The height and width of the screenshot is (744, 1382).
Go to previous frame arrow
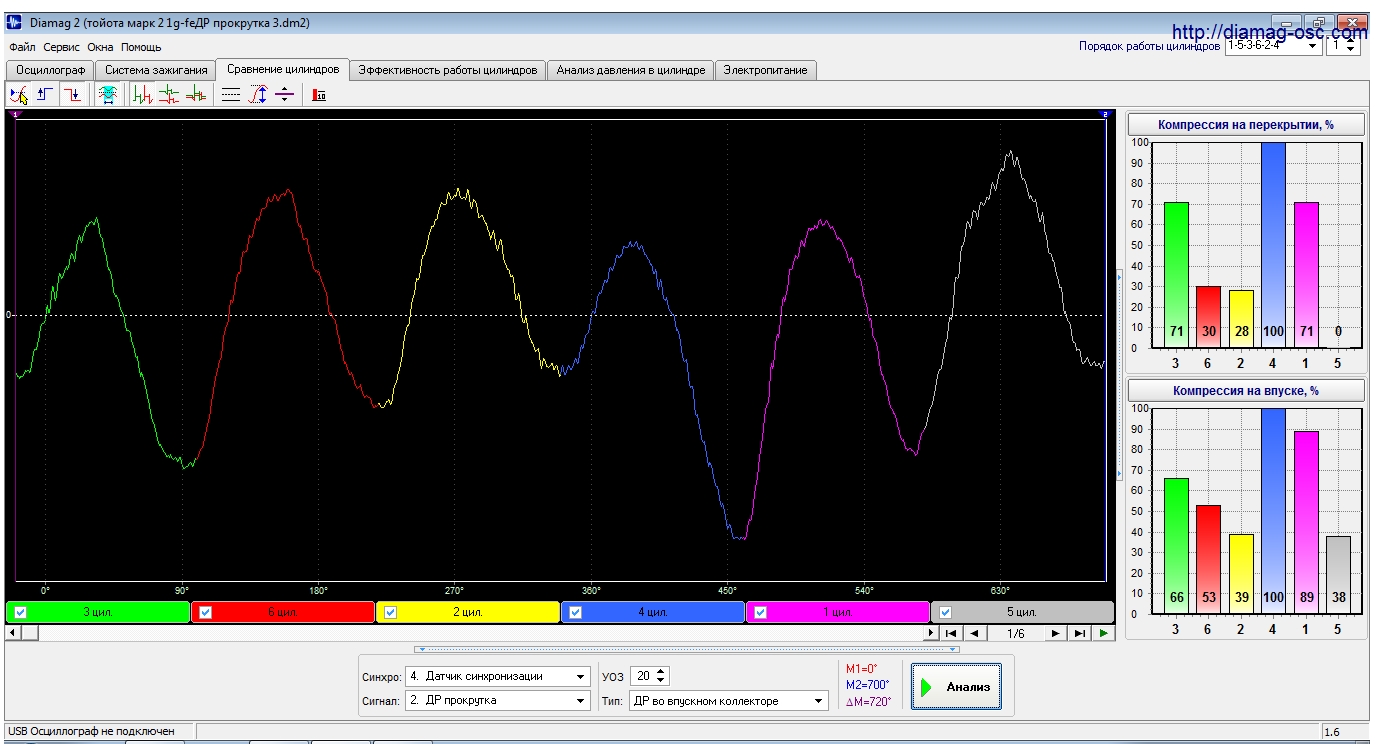coord(973,633)
